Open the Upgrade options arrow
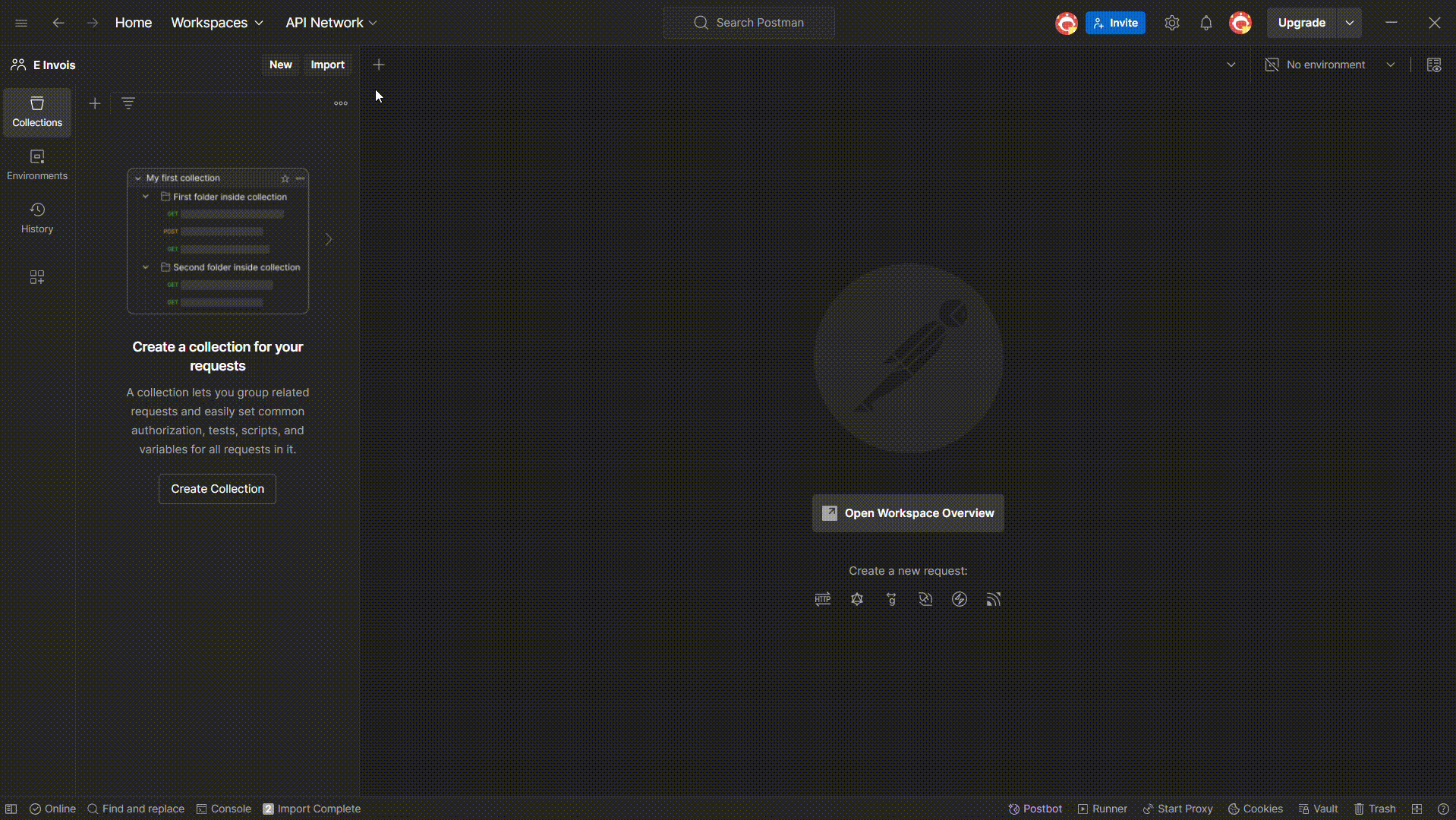The image size is (1456, 820). click(x=1350, y=23)
